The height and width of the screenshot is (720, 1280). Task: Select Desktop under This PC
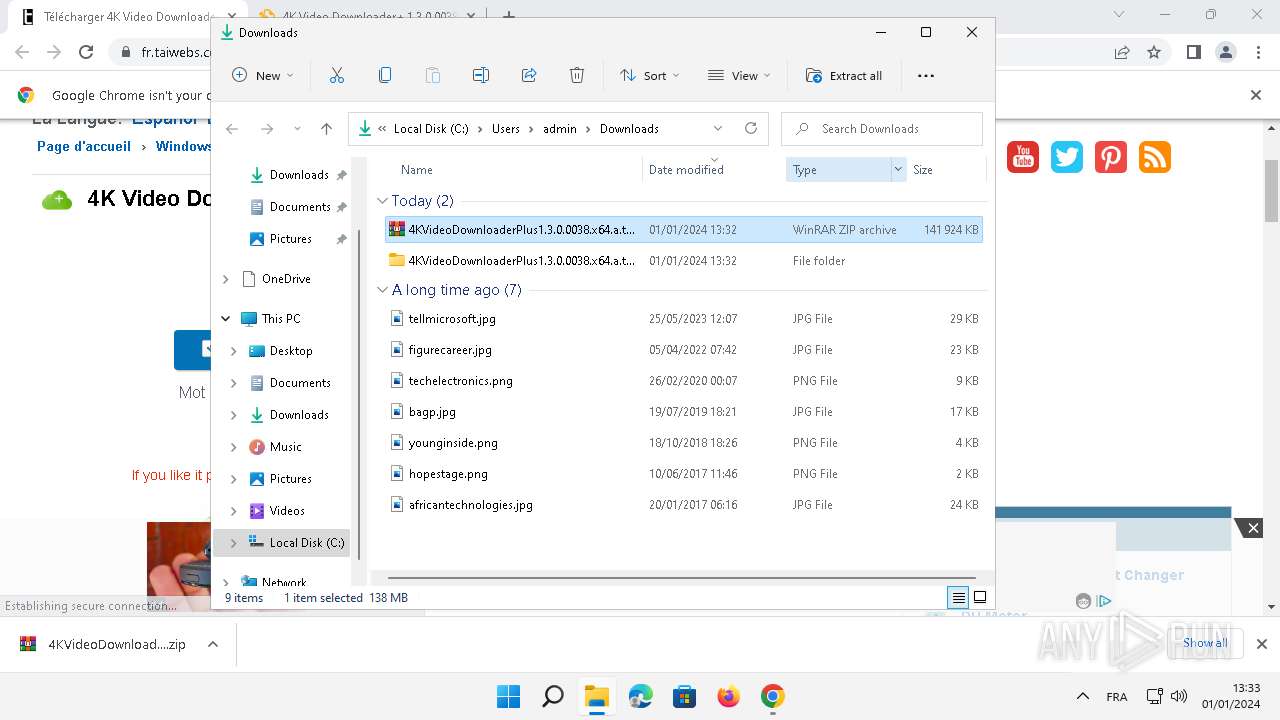(x=291, y=351)
